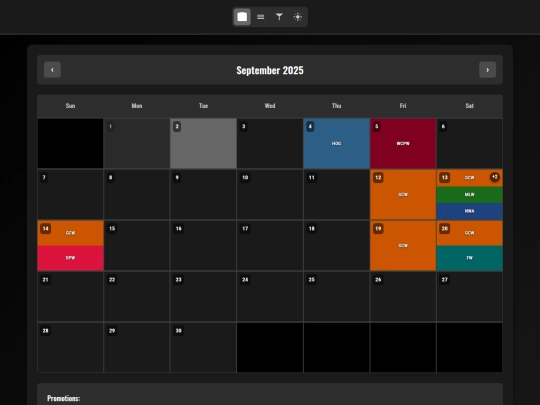This screenshot has height=405, width=540.
Task: Select the September 26 day cell
Action: pos(403,297)
